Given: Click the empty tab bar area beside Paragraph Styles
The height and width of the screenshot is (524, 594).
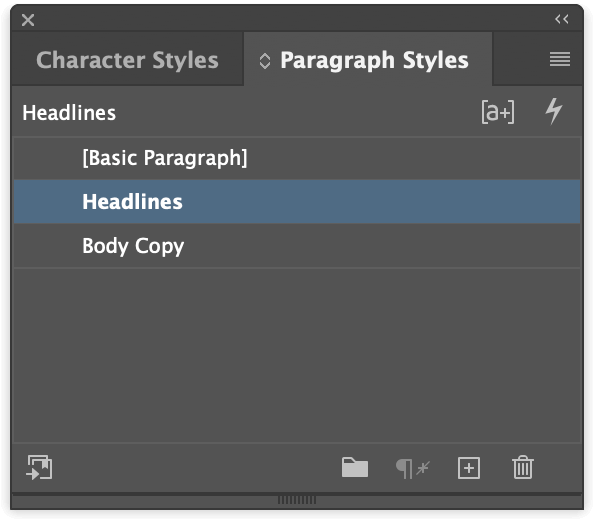Looking at the screenshot, I should point(521,59).
